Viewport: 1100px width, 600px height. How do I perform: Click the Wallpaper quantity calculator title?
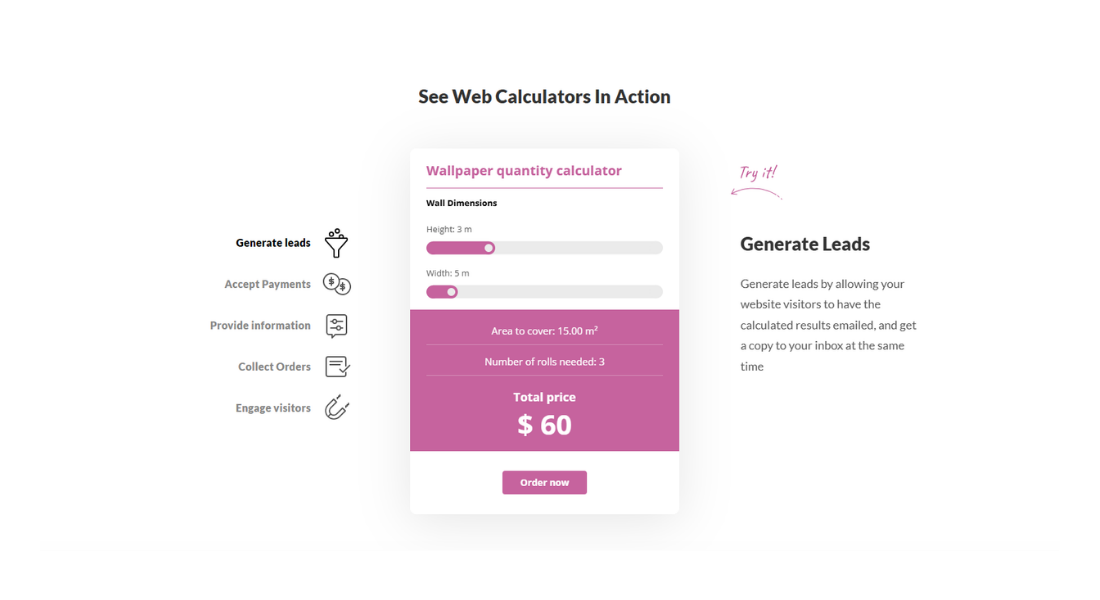(524, 171)
